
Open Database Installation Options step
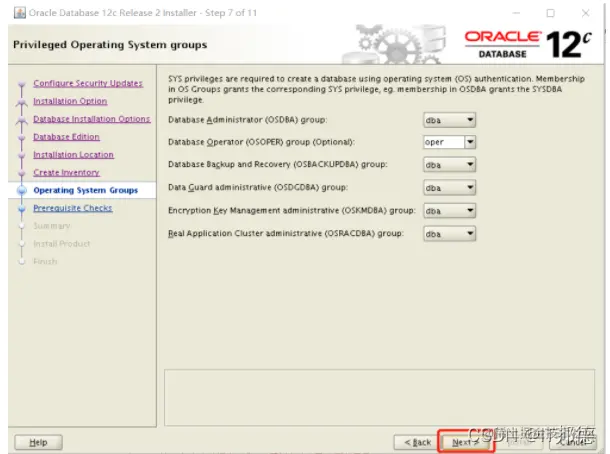click(92, 119)
